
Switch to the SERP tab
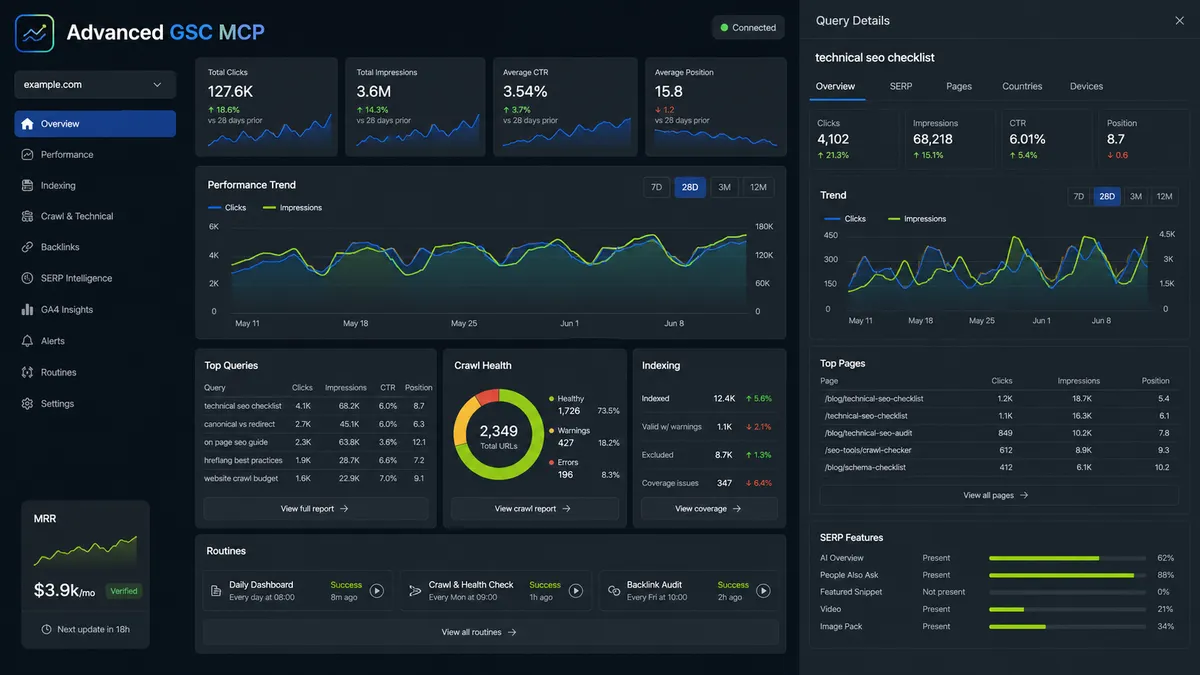click(901, 87)
